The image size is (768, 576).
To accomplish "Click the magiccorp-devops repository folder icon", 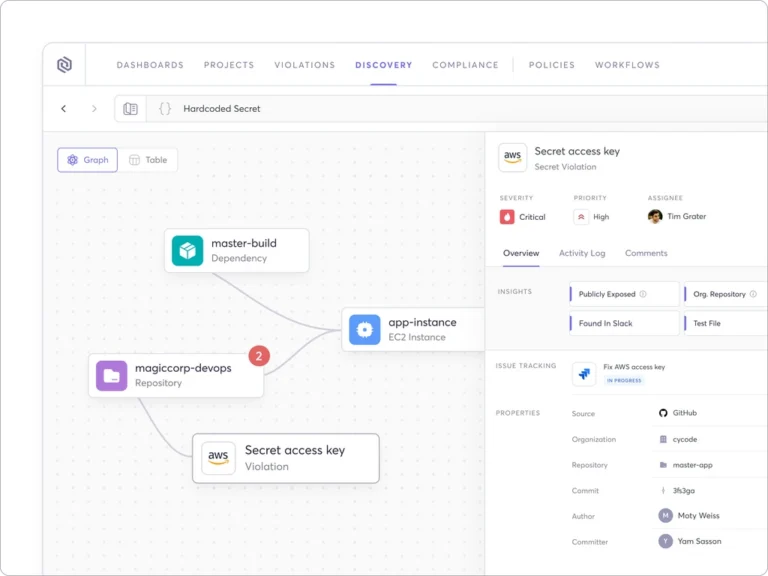I will pos(112,375).
